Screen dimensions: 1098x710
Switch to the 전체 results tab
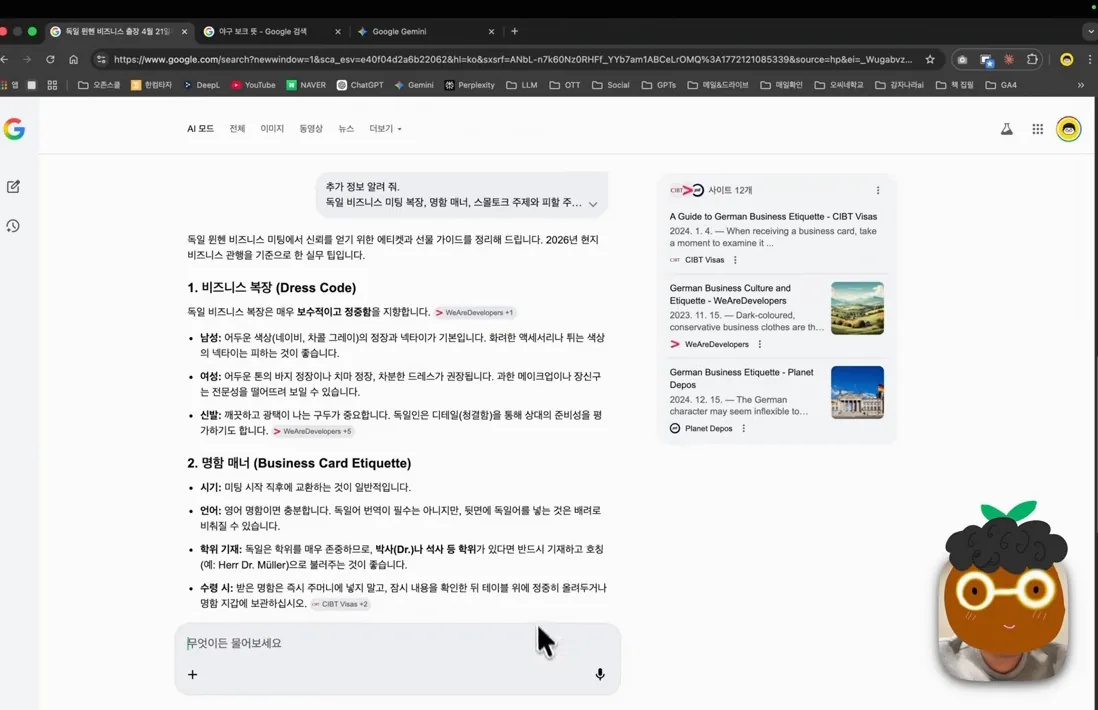click(x=237, y=129)
